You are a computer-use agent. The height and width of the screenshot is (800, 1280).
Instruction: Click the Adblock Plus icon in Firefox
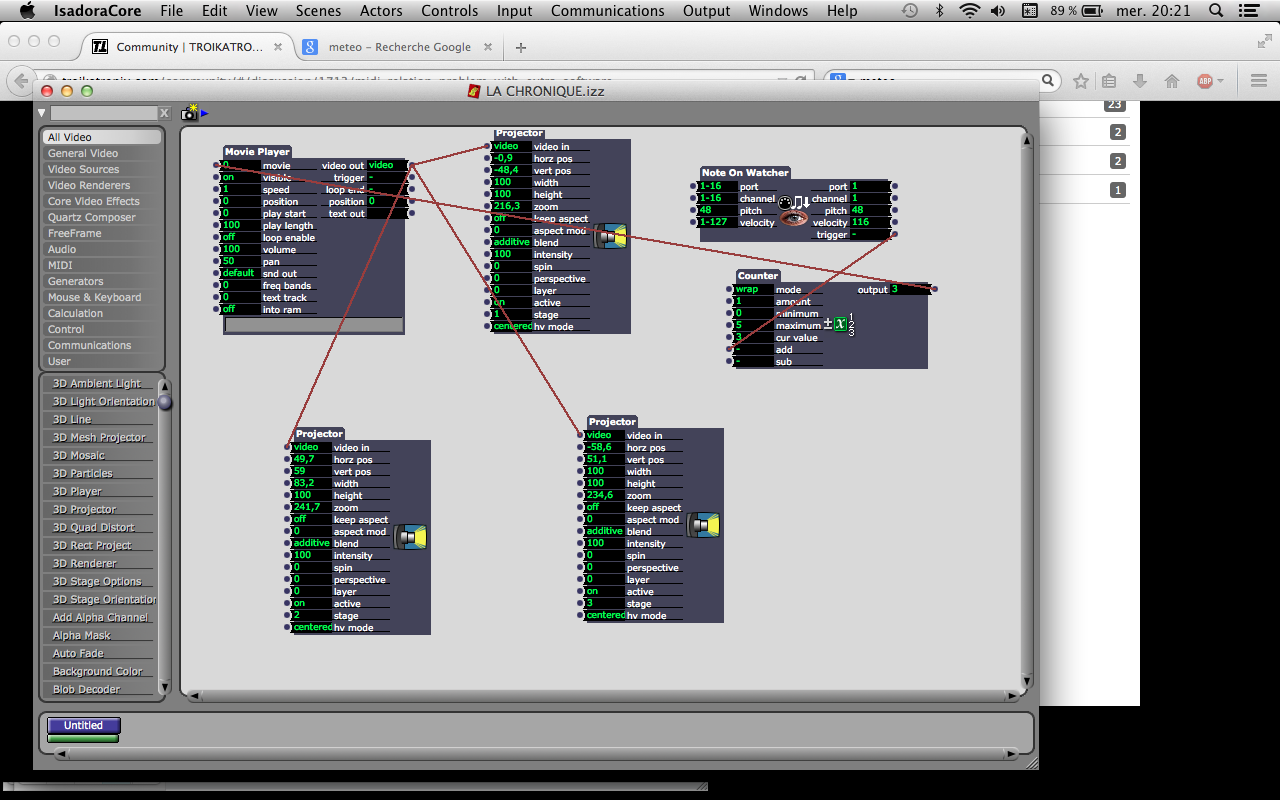pyautogui.click(x=1205, y=81)
